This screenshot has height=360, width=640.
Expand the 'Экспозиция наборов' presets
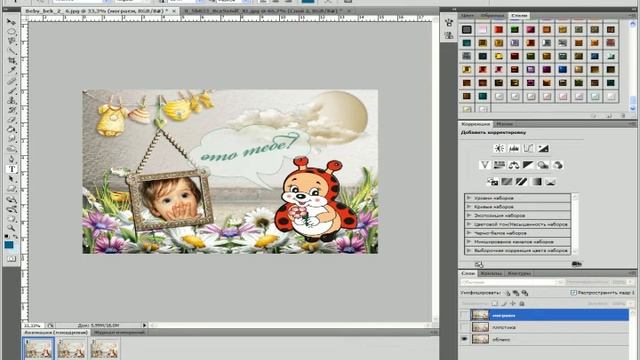pyautogui.click(x=469, y=215)
